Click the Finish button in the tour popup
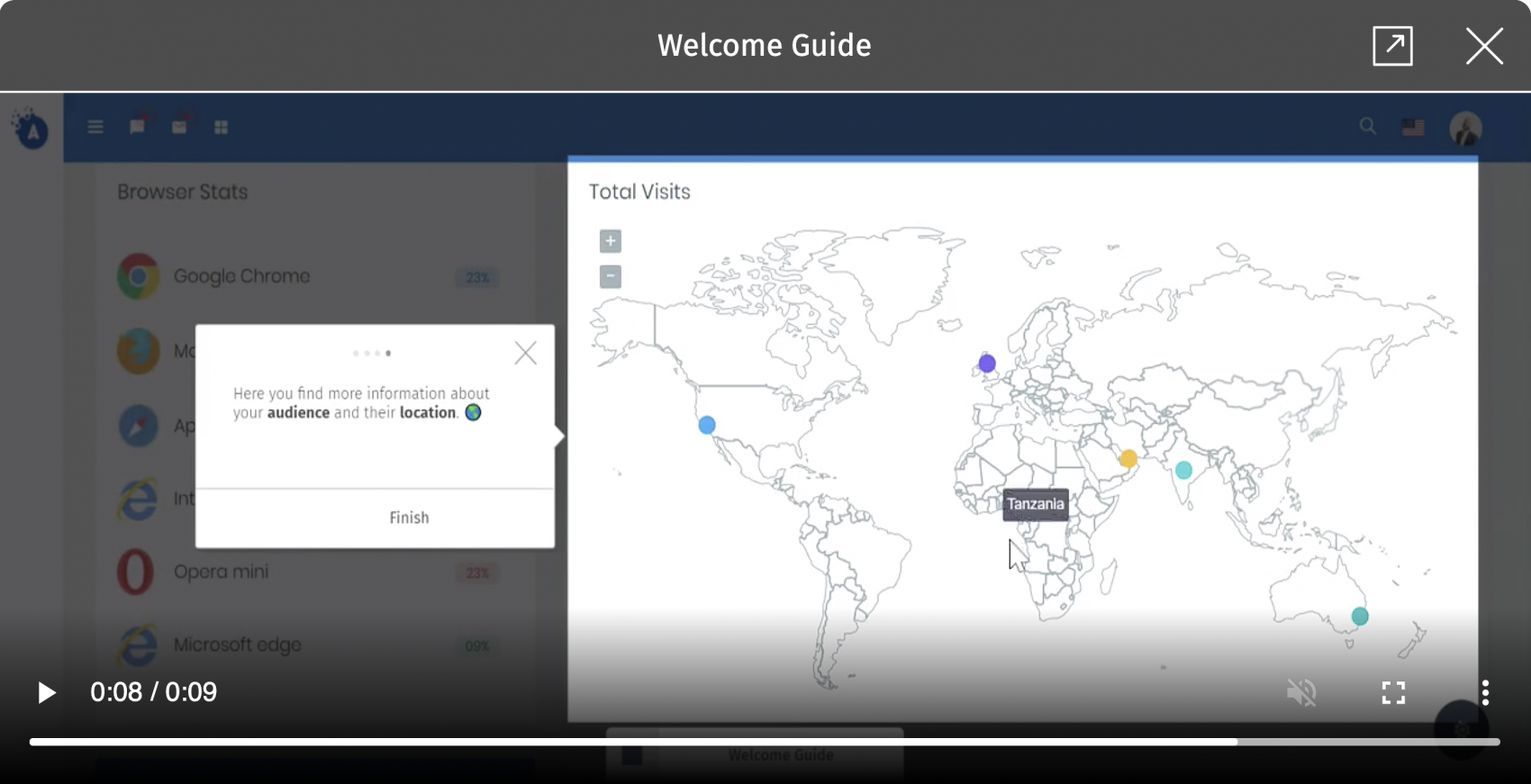The width and height of the screenshot is (1531, 784). (409, 518)
